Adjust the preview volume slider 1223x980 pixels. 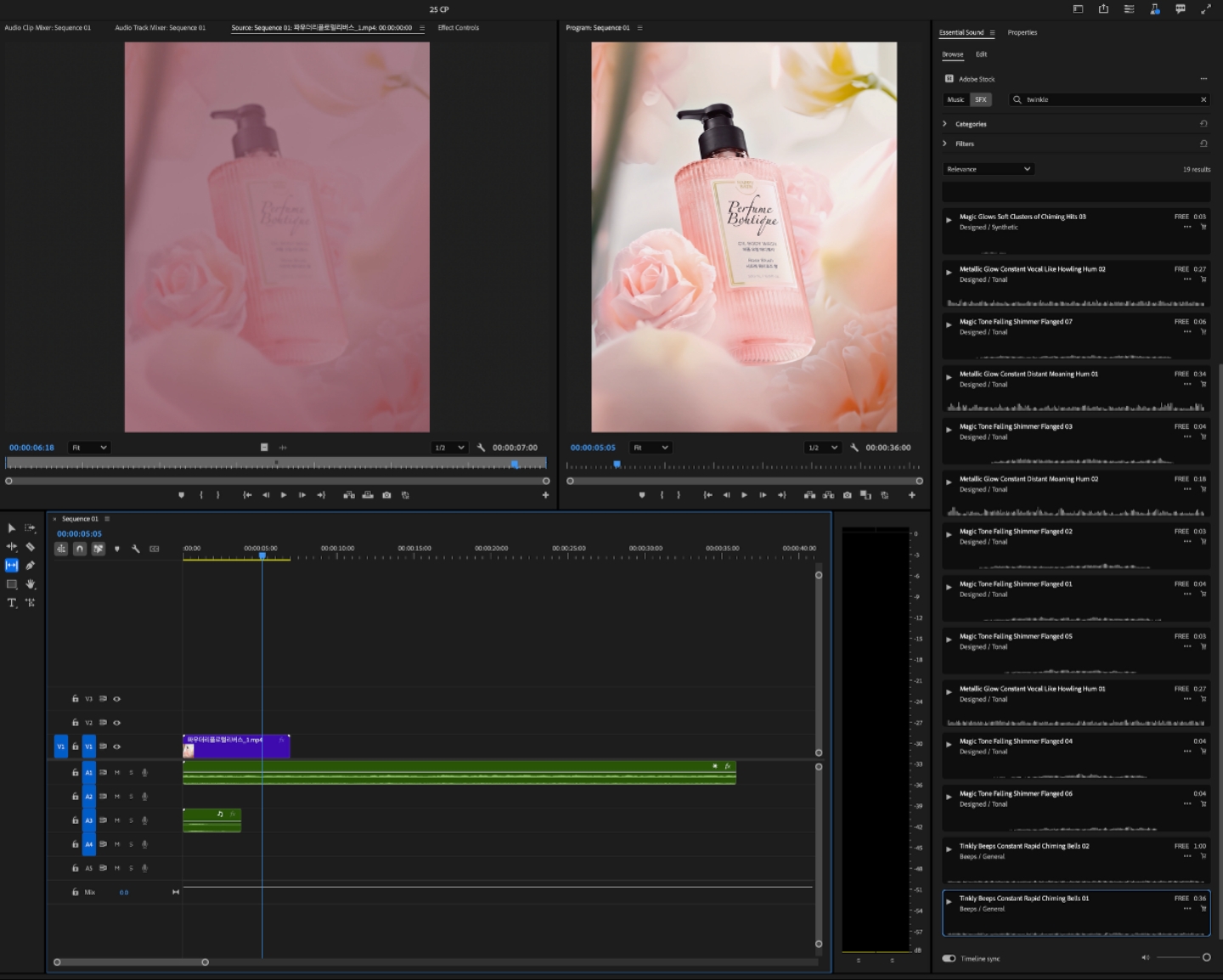[1183, 958]
